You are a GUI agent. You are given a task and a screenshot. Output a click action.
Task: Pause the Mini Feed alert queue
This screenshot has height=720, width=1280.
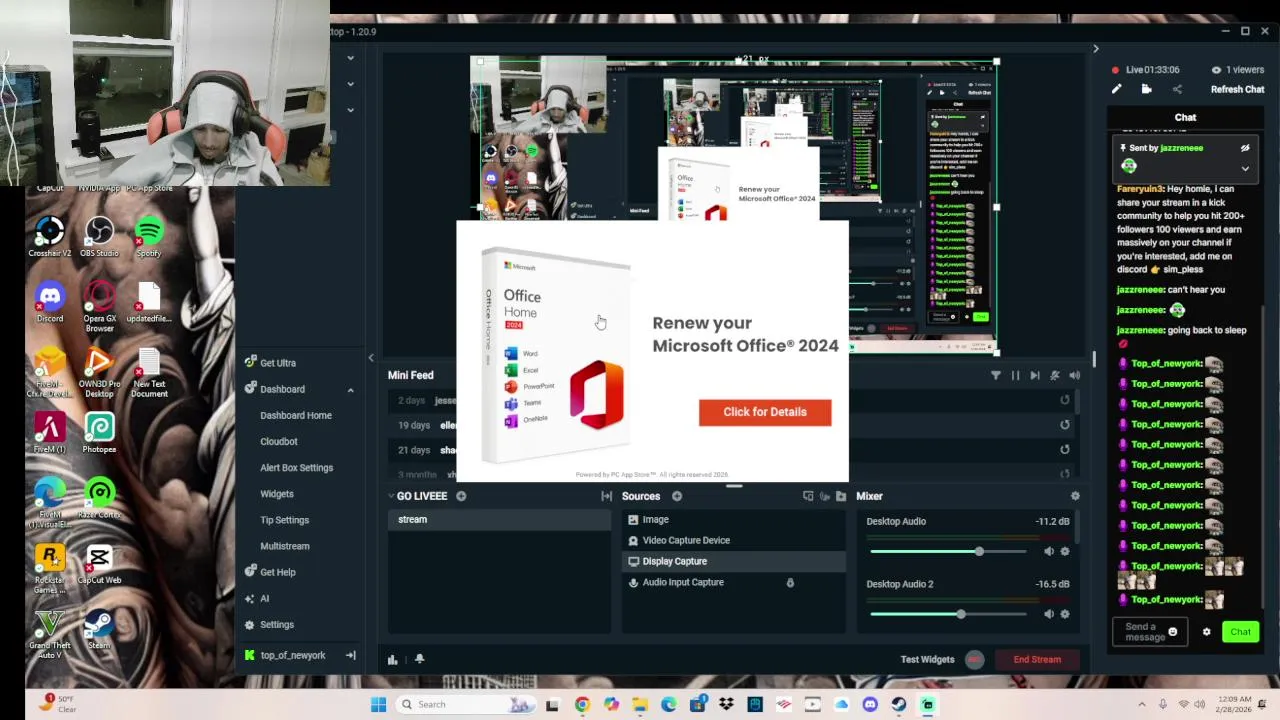coord(1015,375)
